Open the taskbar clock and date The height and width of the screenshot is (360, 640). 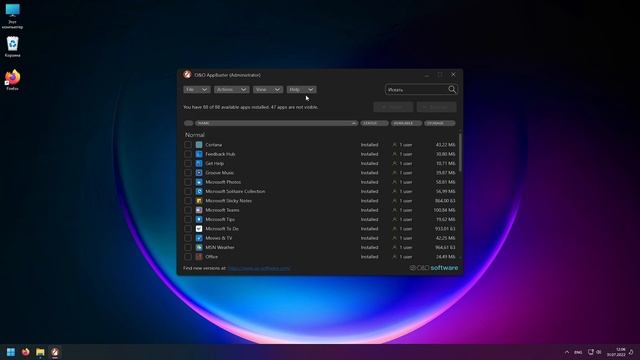point(616,352)
